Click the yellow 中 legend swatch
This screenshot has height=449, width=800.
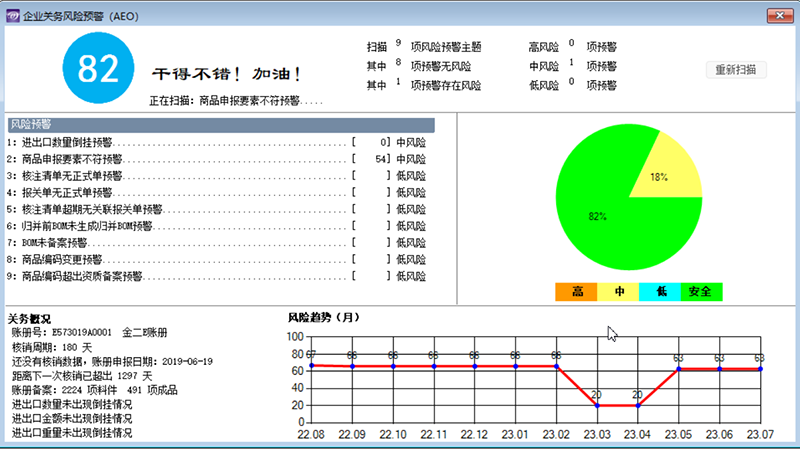pos(618,292)
